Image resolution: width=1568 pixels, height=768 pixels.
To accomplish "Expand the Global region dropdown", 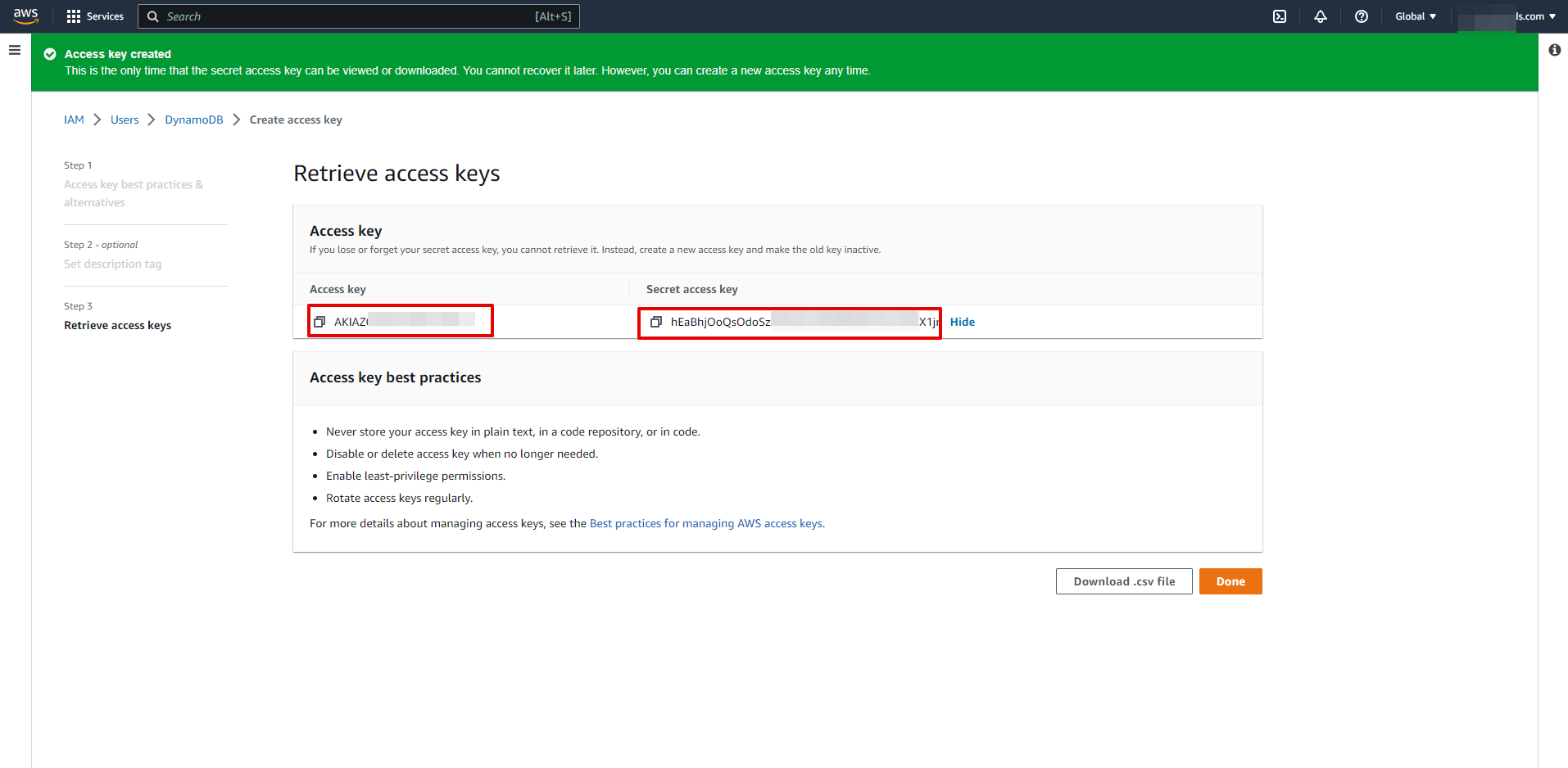I will tap(1416, 16).
